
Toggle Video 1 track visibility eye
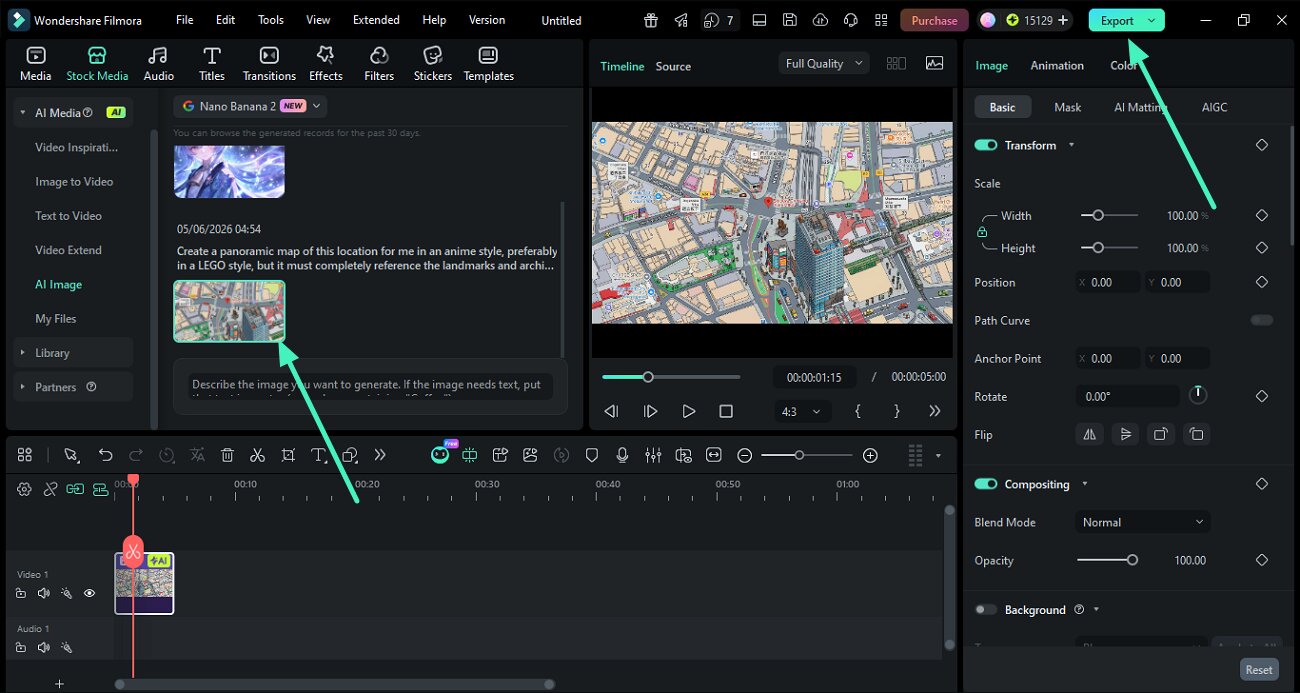(89, 593)
